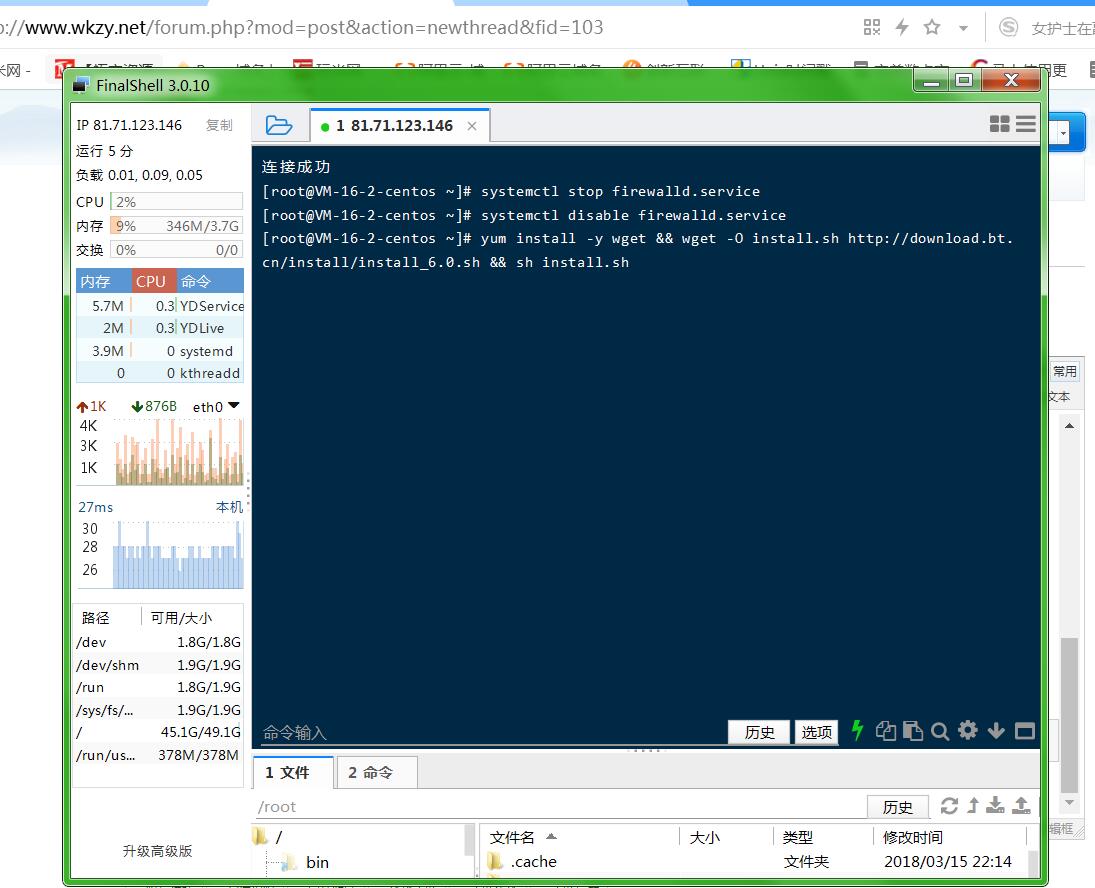Screen dimensions: 1095x888
Task: Switch to grid layout view icon
Action: [999, 124]
